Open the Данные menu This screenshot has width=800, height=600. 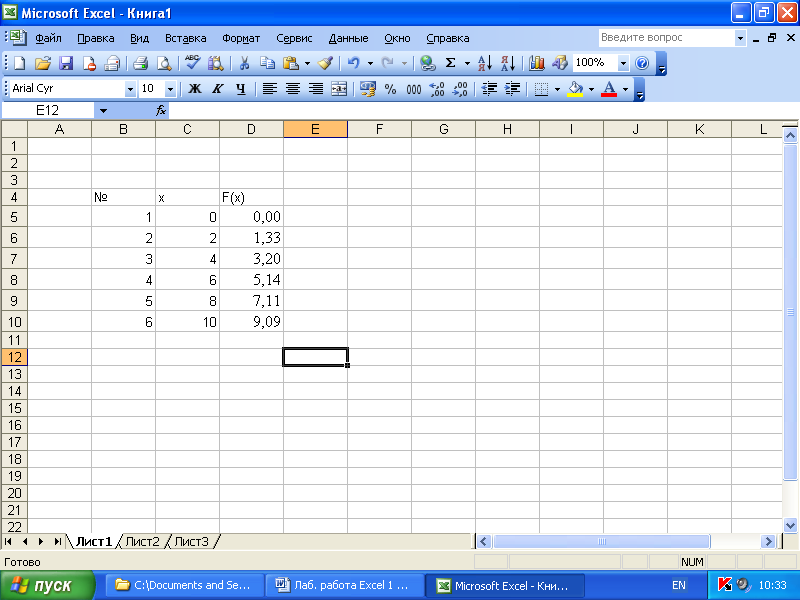tap(348, 38)
